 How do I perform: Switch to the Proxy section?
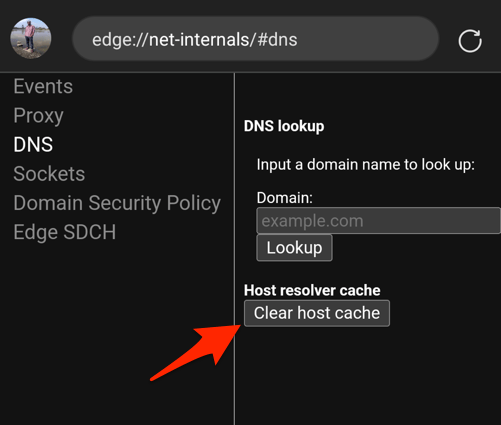[38, 116]
